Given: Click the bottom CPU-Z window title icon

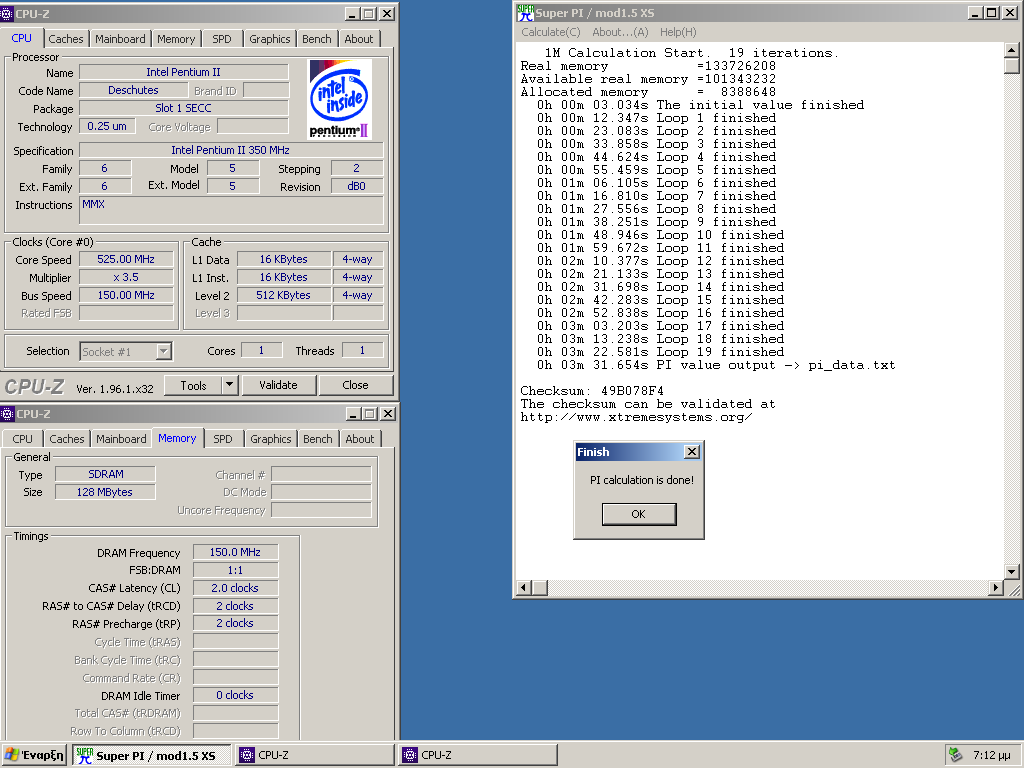Looking at the screenshot, I should (x=7, y=414).
